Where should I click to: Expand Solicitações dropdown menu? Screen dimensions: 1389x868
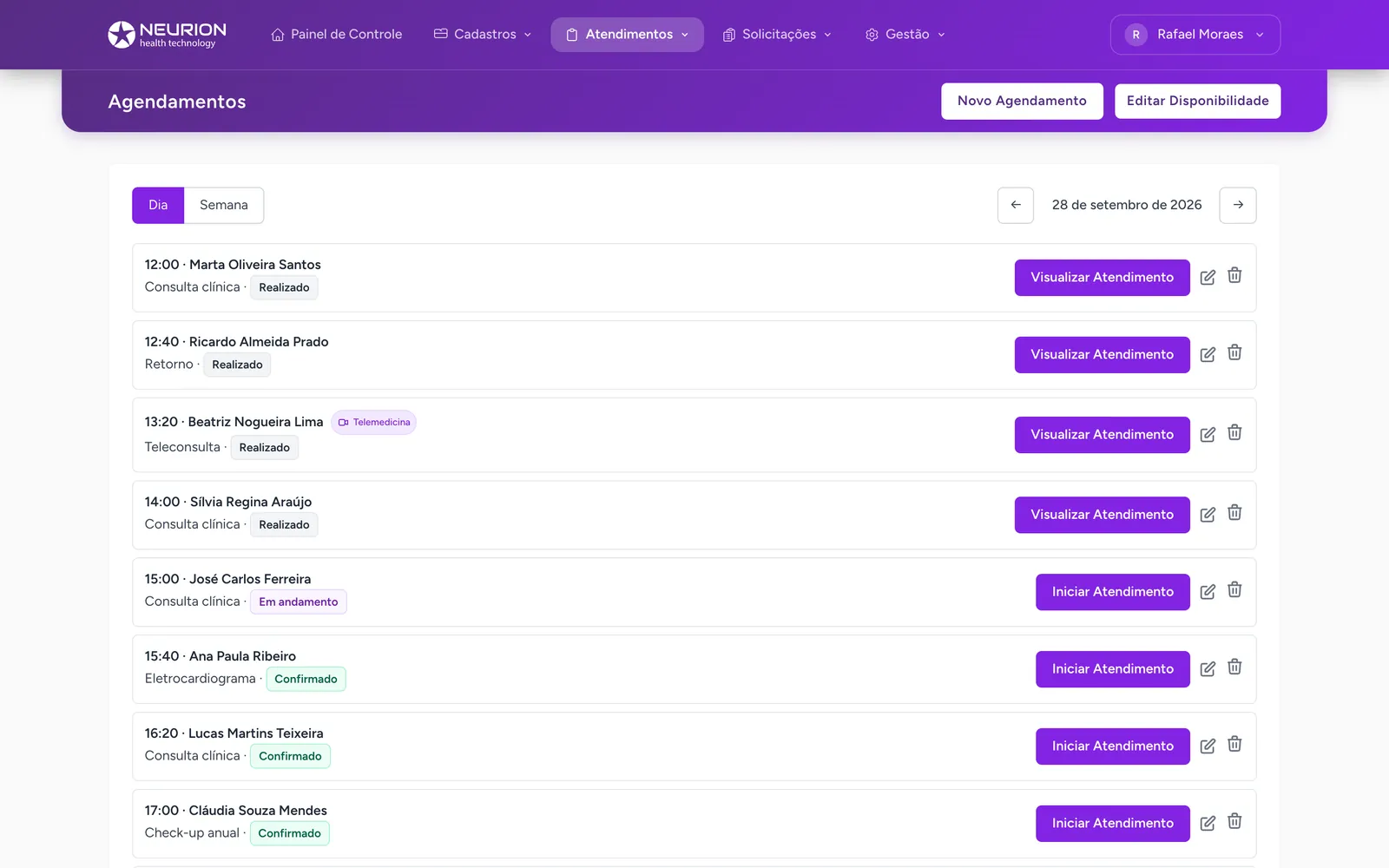[x=778, y=35]
